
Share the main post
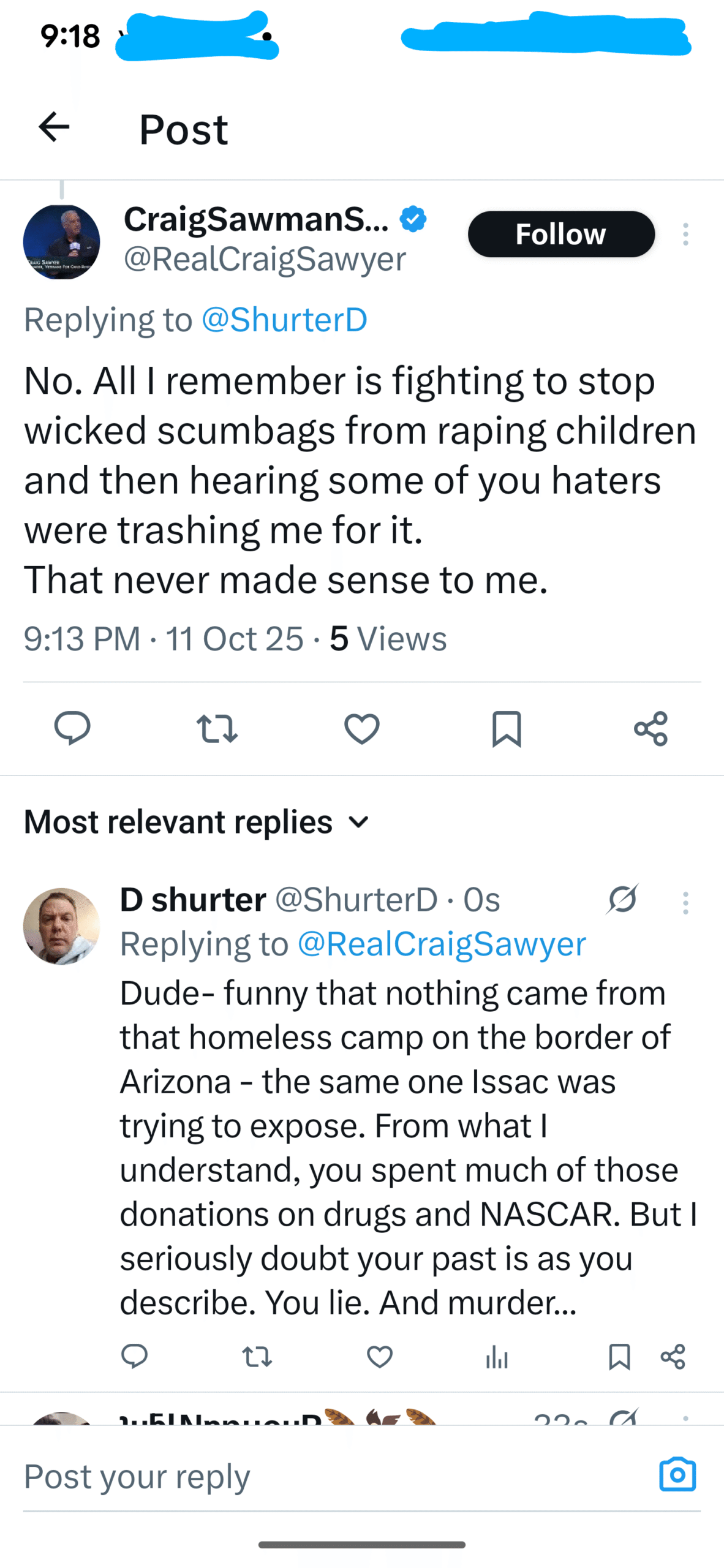click(x=650, y=728)
